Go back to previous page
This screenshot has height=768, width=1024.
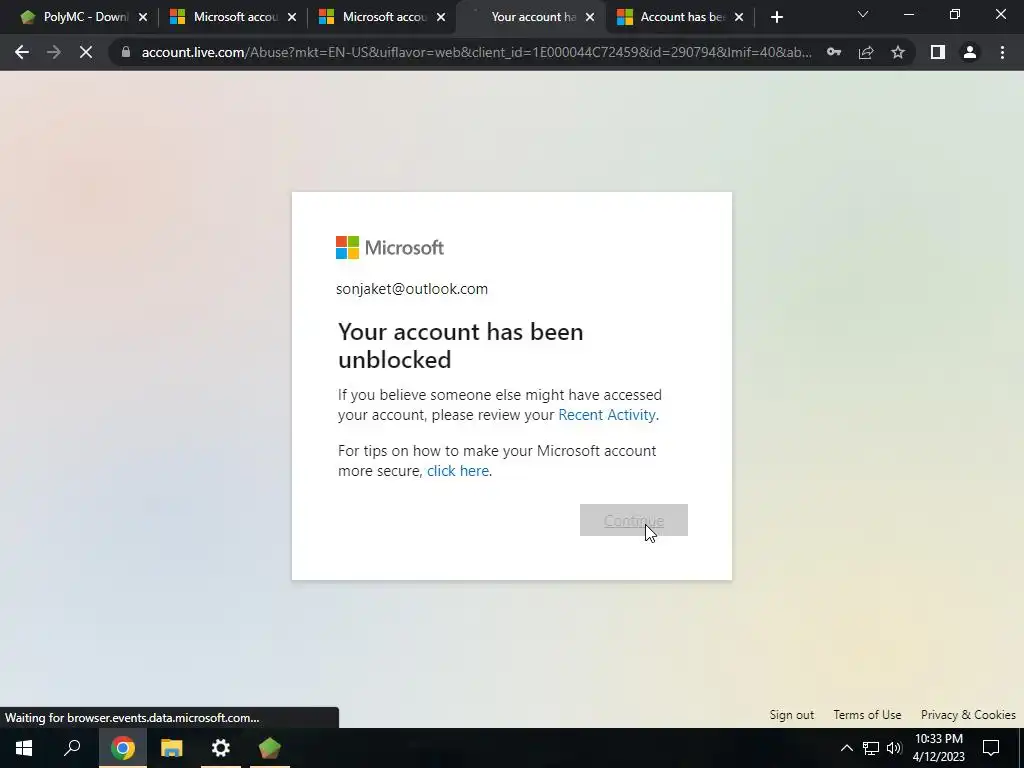(x=22, y=52)
